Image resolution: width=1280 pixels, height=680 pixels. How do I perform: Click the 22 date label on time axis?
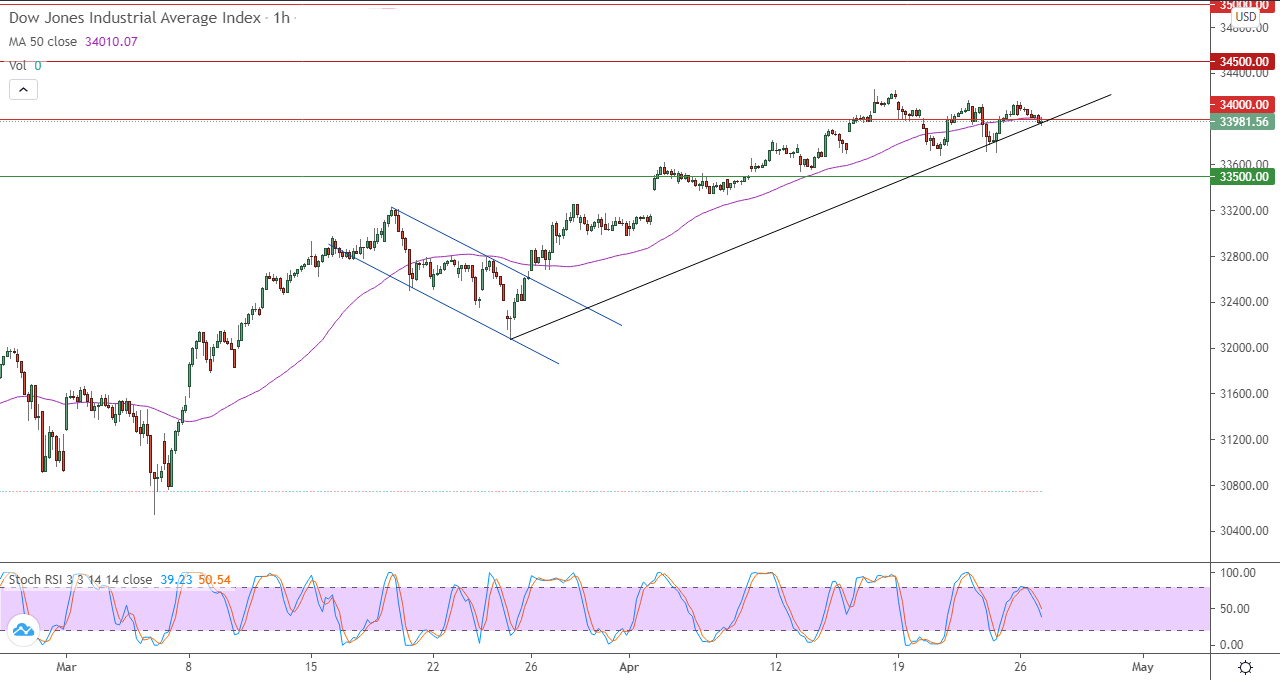pos(433,666)
